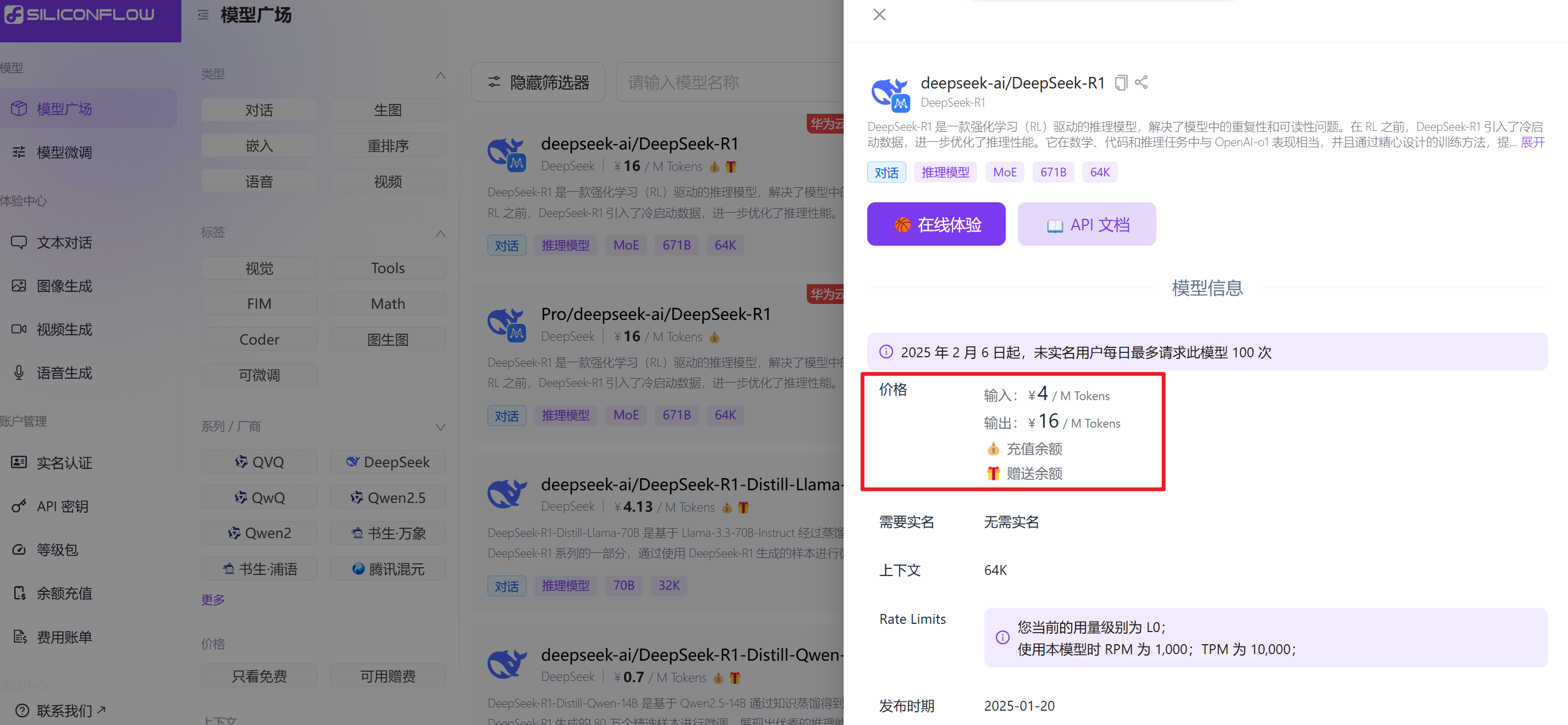The image size is (1568, 725).
Task: Filter by QwQ series
Action: point(259,498)
